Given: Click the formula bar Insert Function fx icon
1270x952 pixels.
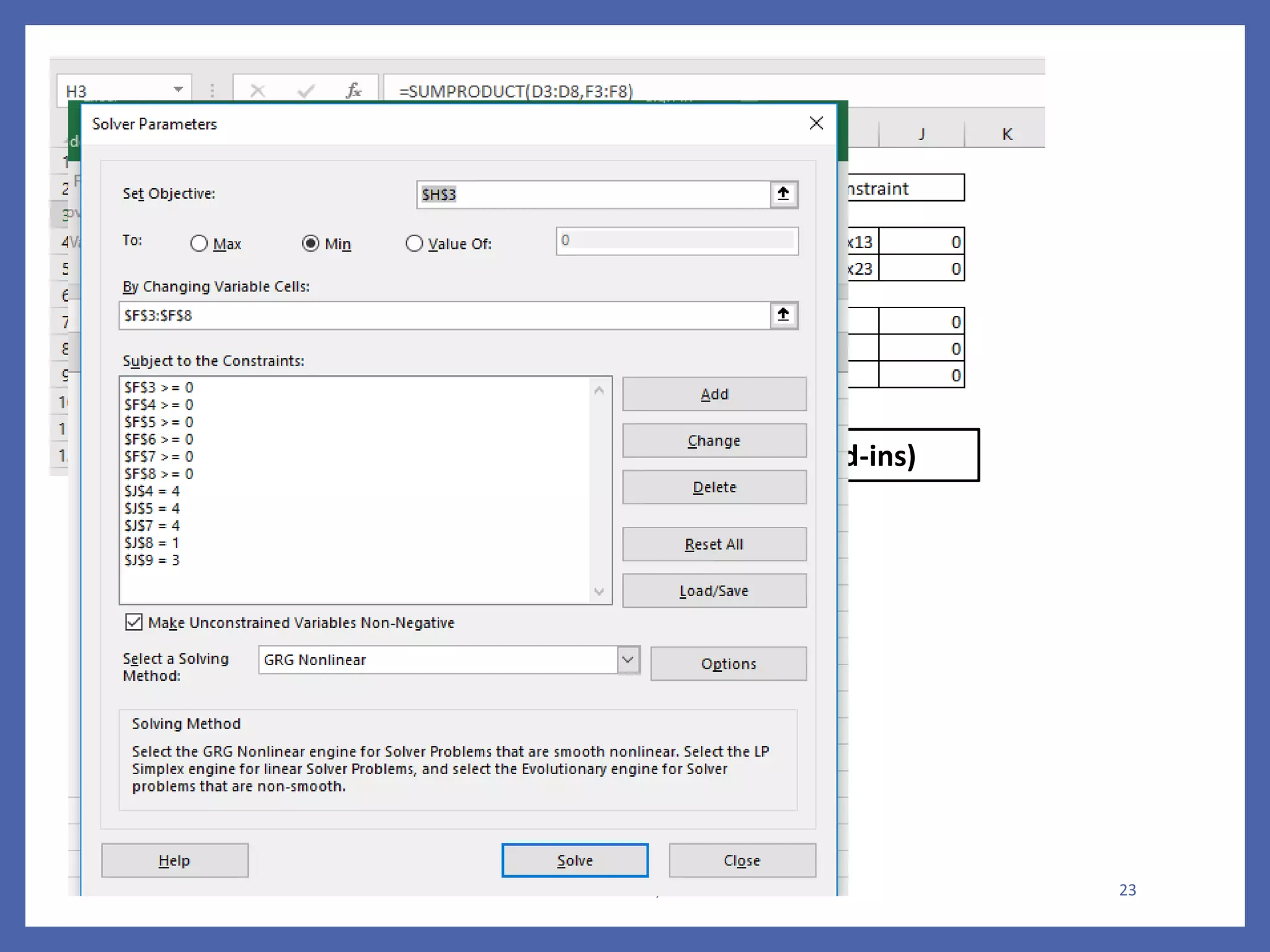Looking at the screenshot, I should (353, 91).
